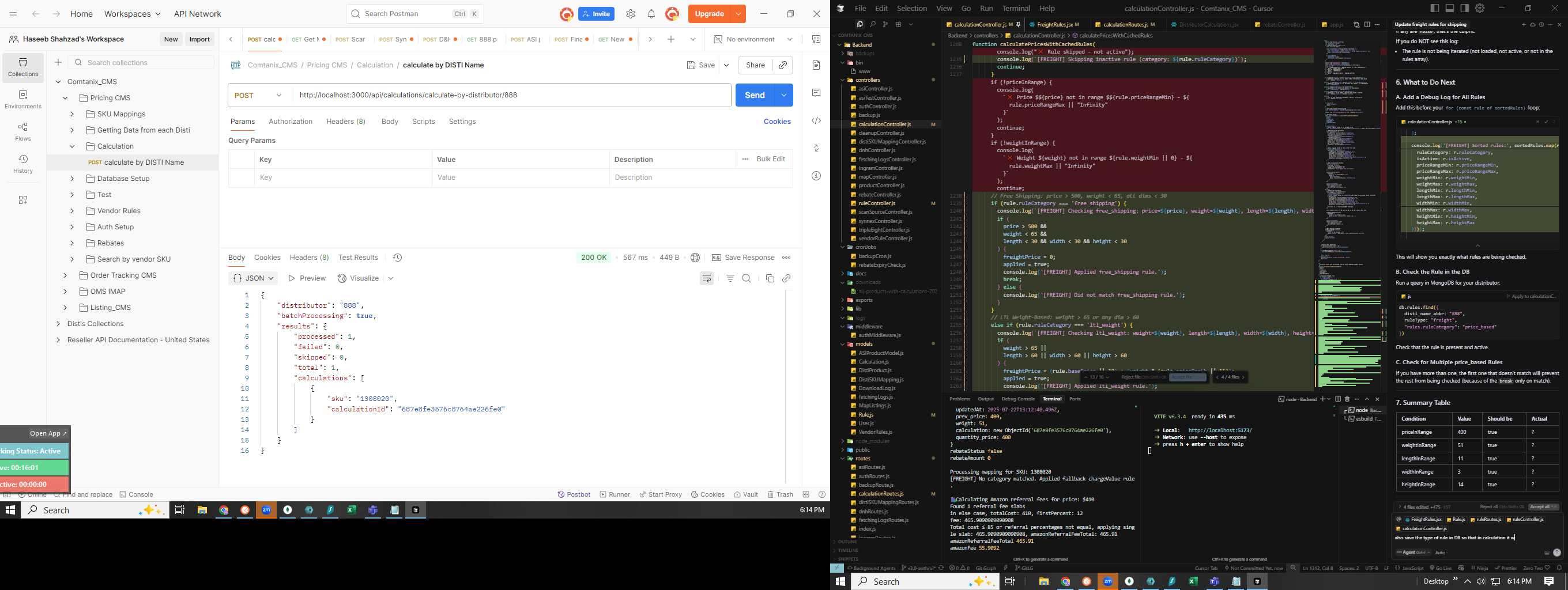Open Postman settings gear icon
Image resolution: width=1568 pixels, height=590 pixels.
631,14
